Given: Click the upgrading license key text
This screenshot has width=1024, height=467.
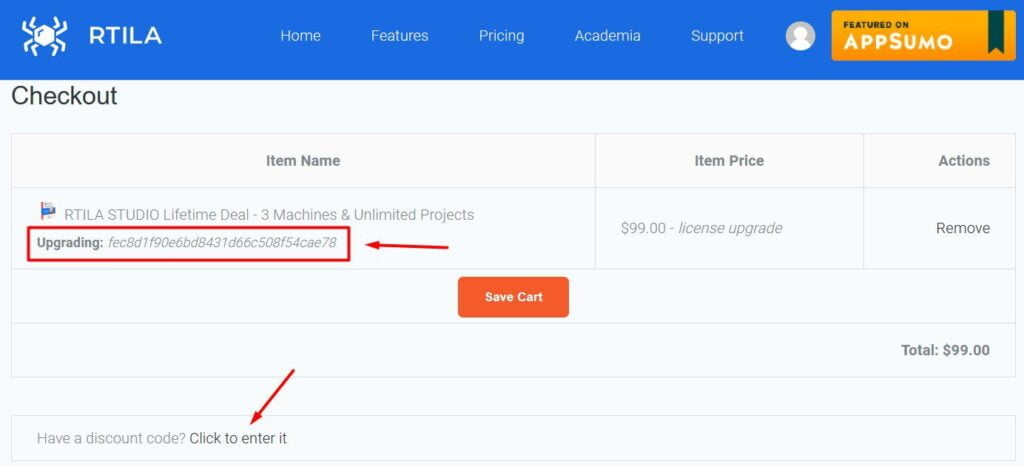Looking at the screenshot, I should point(222,243).
